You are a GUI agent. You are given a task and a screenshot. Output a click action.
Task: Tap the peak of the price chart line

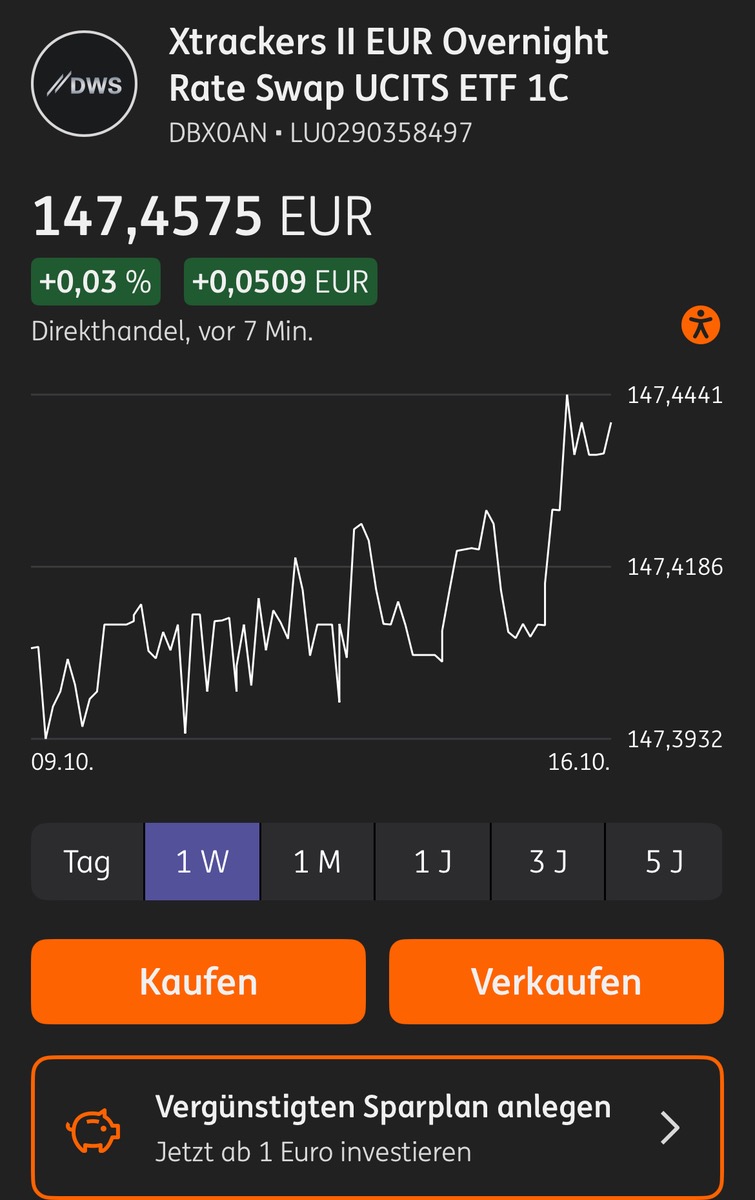tap(567, 396)
